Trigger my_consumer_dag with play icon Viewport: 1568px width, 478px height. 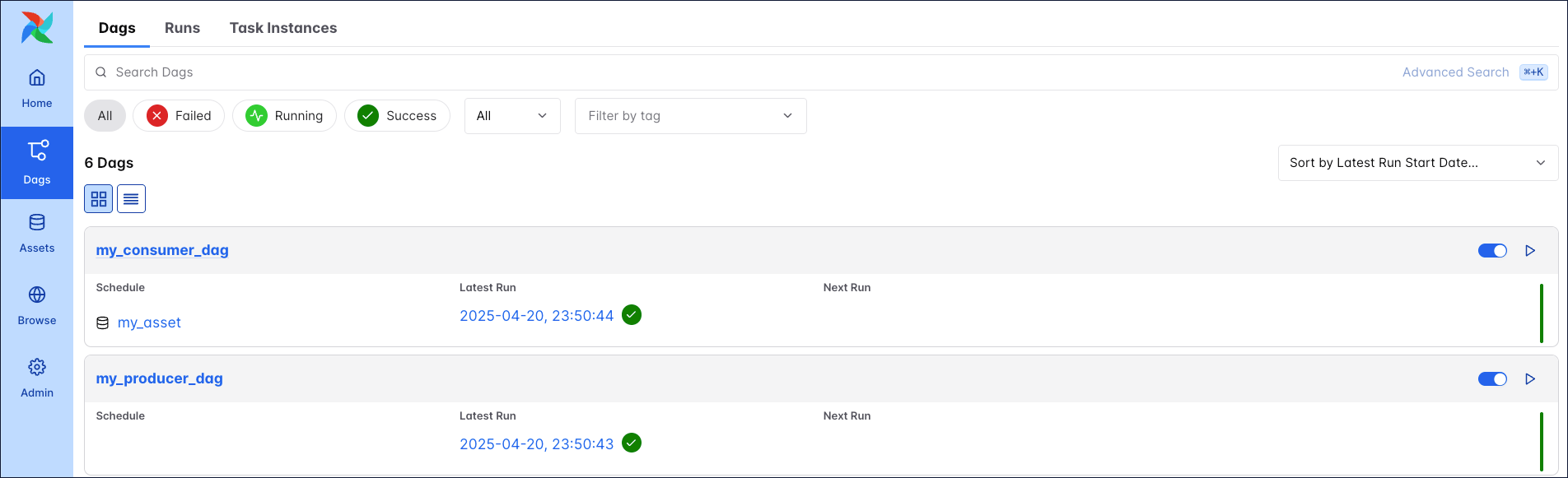pyautogui.click(x=1530, y=251)
